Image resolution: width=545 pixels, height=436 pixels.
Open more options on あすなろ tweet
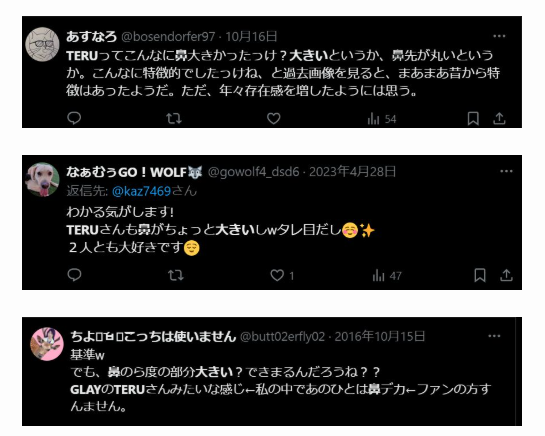point(499,36)
